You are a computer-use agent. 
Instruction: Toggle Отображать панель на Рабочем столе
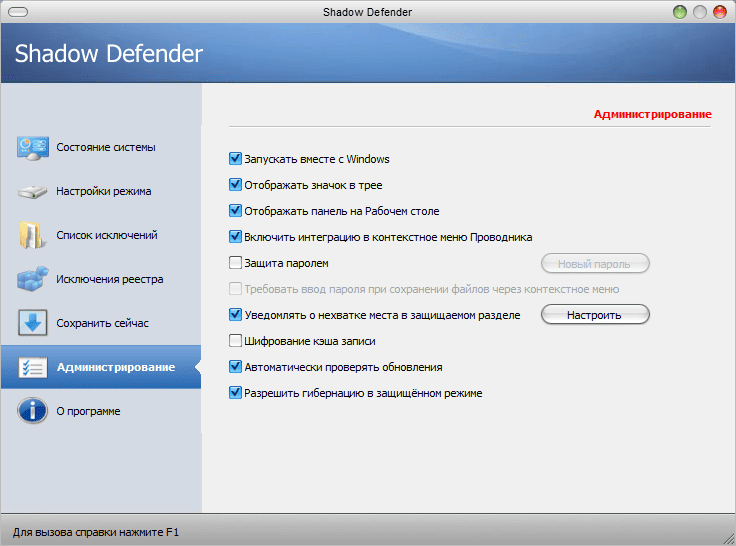235,211
